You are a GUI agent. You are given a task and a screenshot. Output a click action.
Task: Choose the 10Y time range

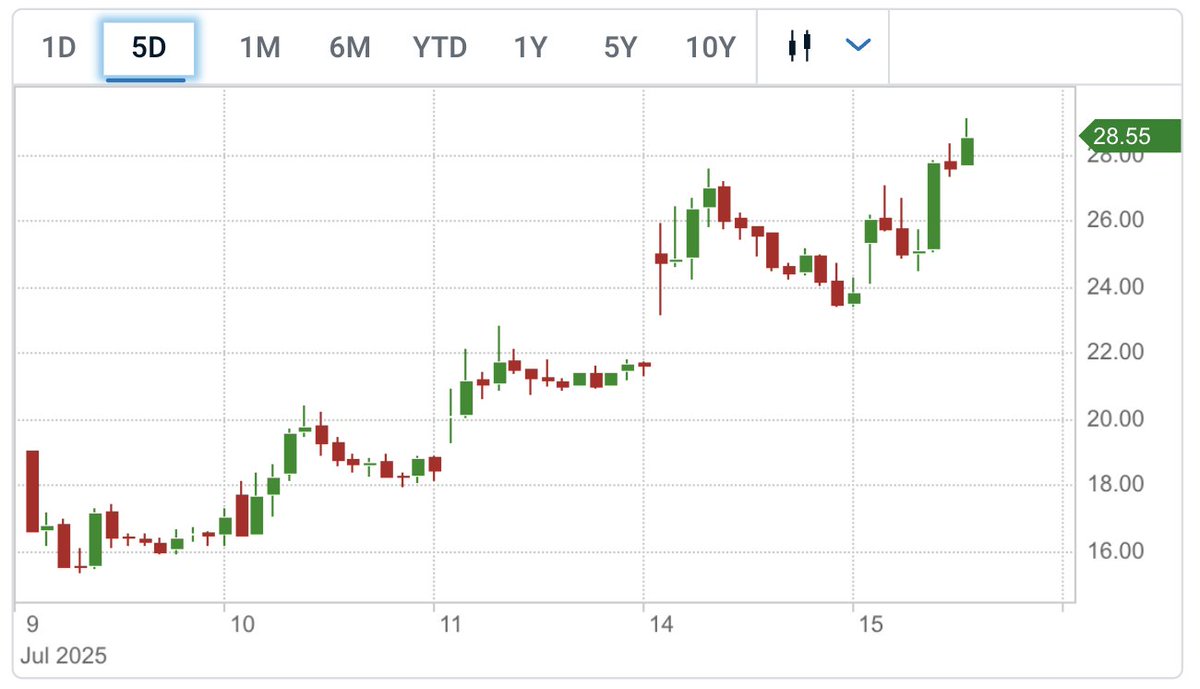click(x=711, y=47)
